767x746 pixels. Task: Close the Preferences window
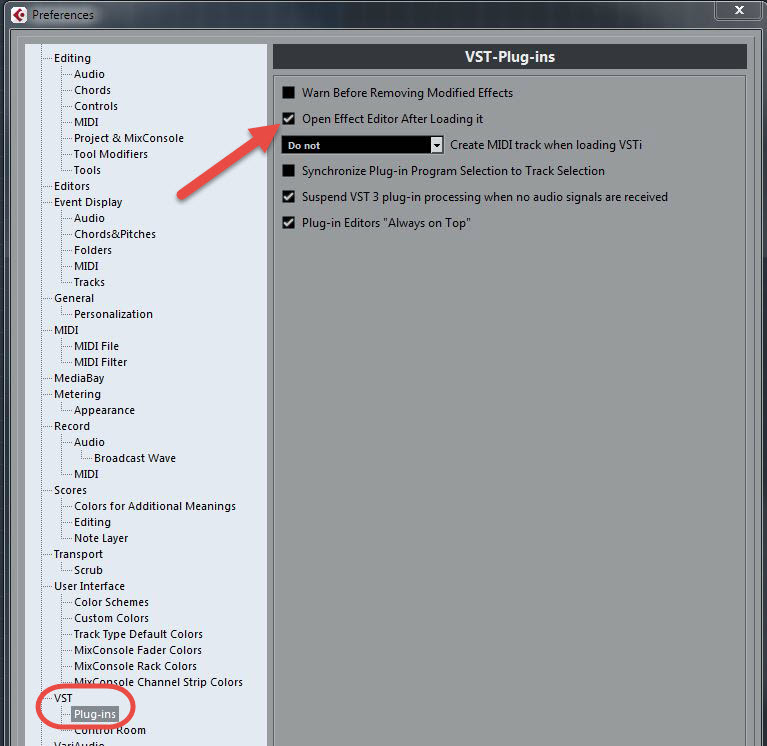[739, 10]
